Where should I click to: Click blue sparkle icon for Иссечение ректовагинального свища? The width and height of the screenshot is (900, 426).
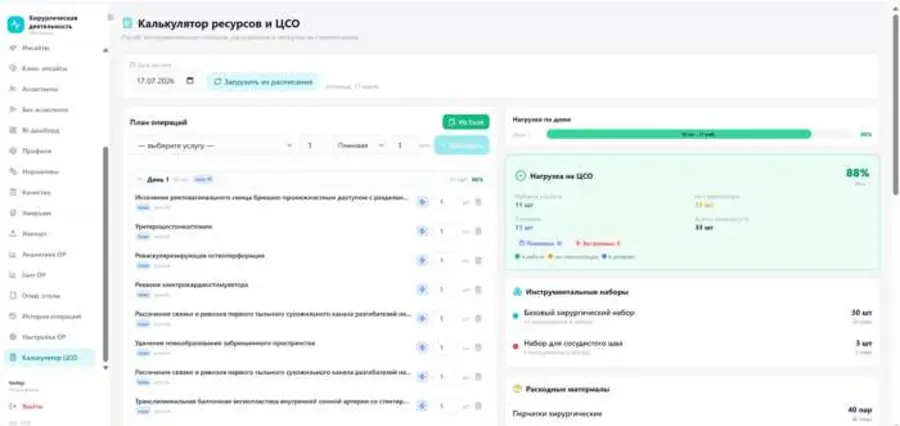pos(422,202)
